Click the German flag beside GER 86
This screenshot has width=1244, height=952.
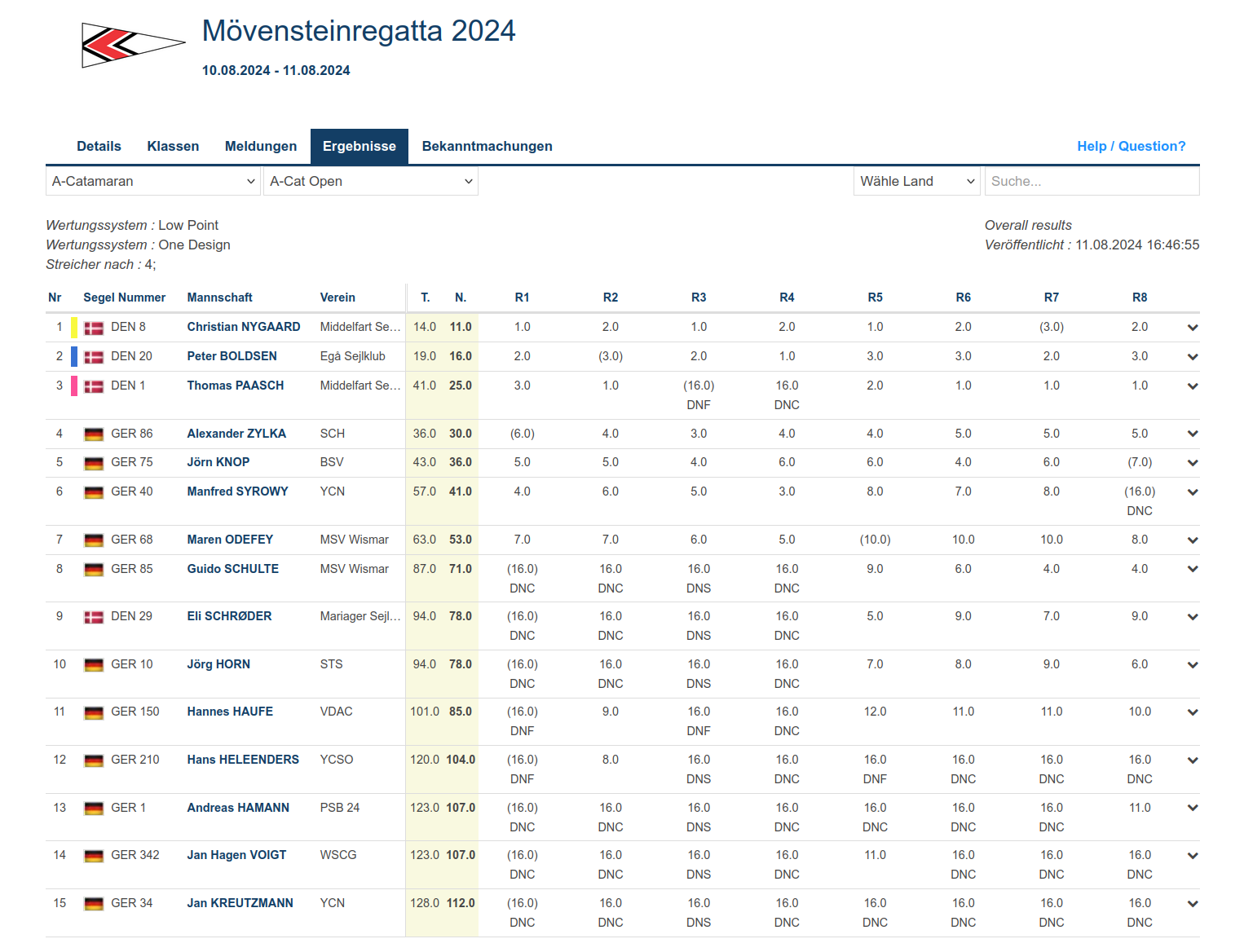tap(94, 435)
